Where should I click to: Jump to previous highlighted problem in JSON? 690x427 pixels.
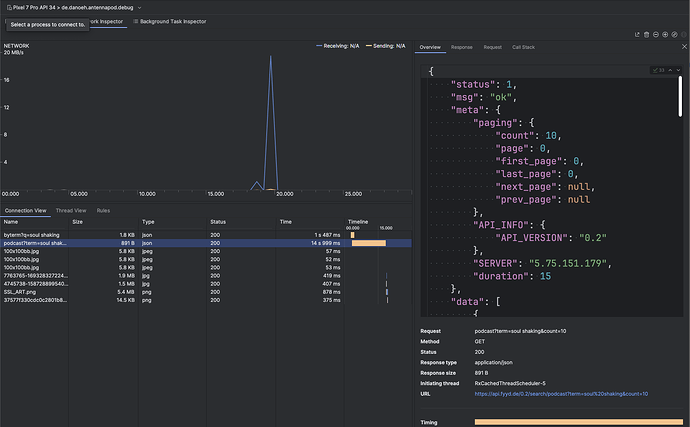point(670,70)
